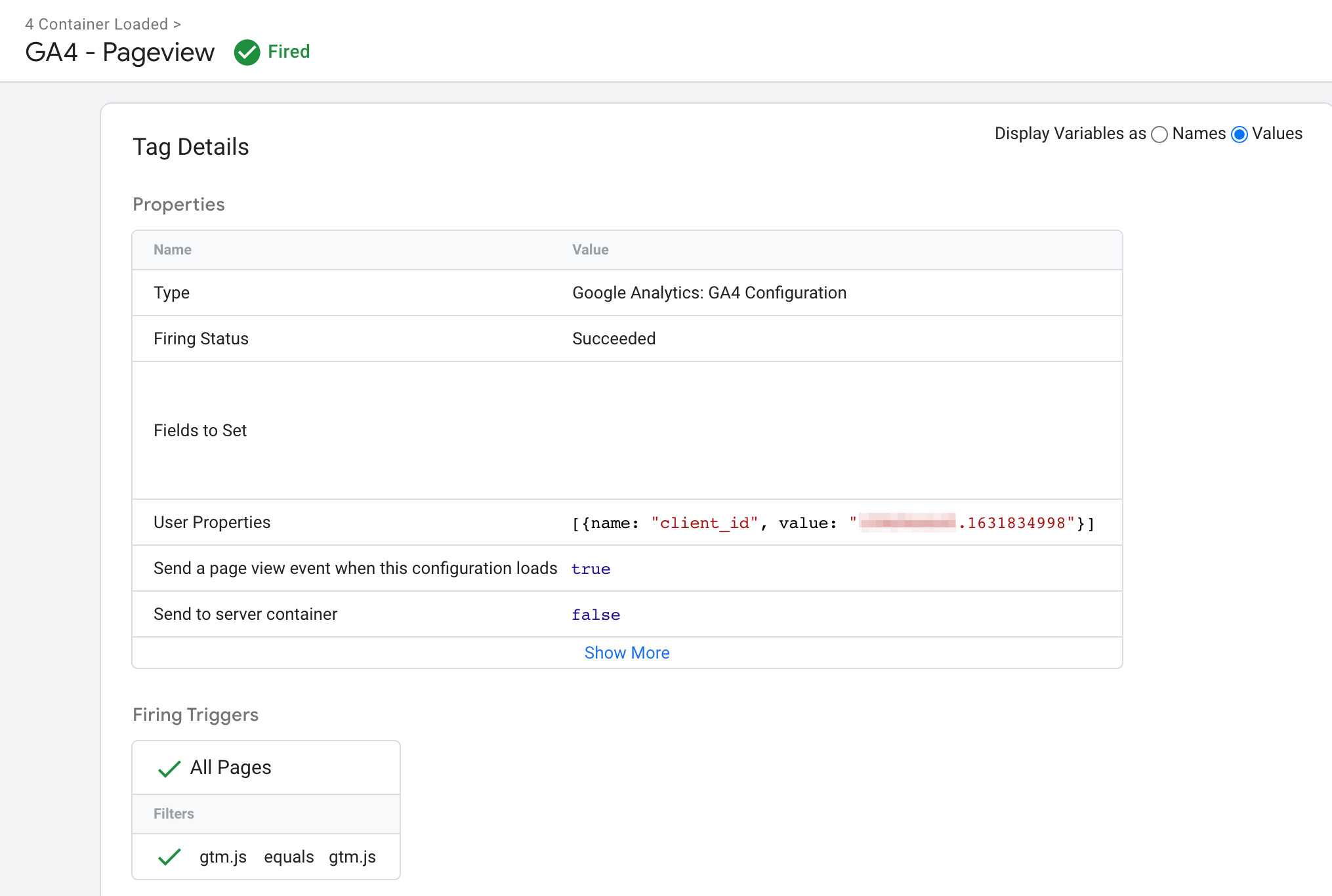Expand properties with Show More
The width and height of the screenshot is (1332, 896).
pyautogui.click(x=627, y=653)
